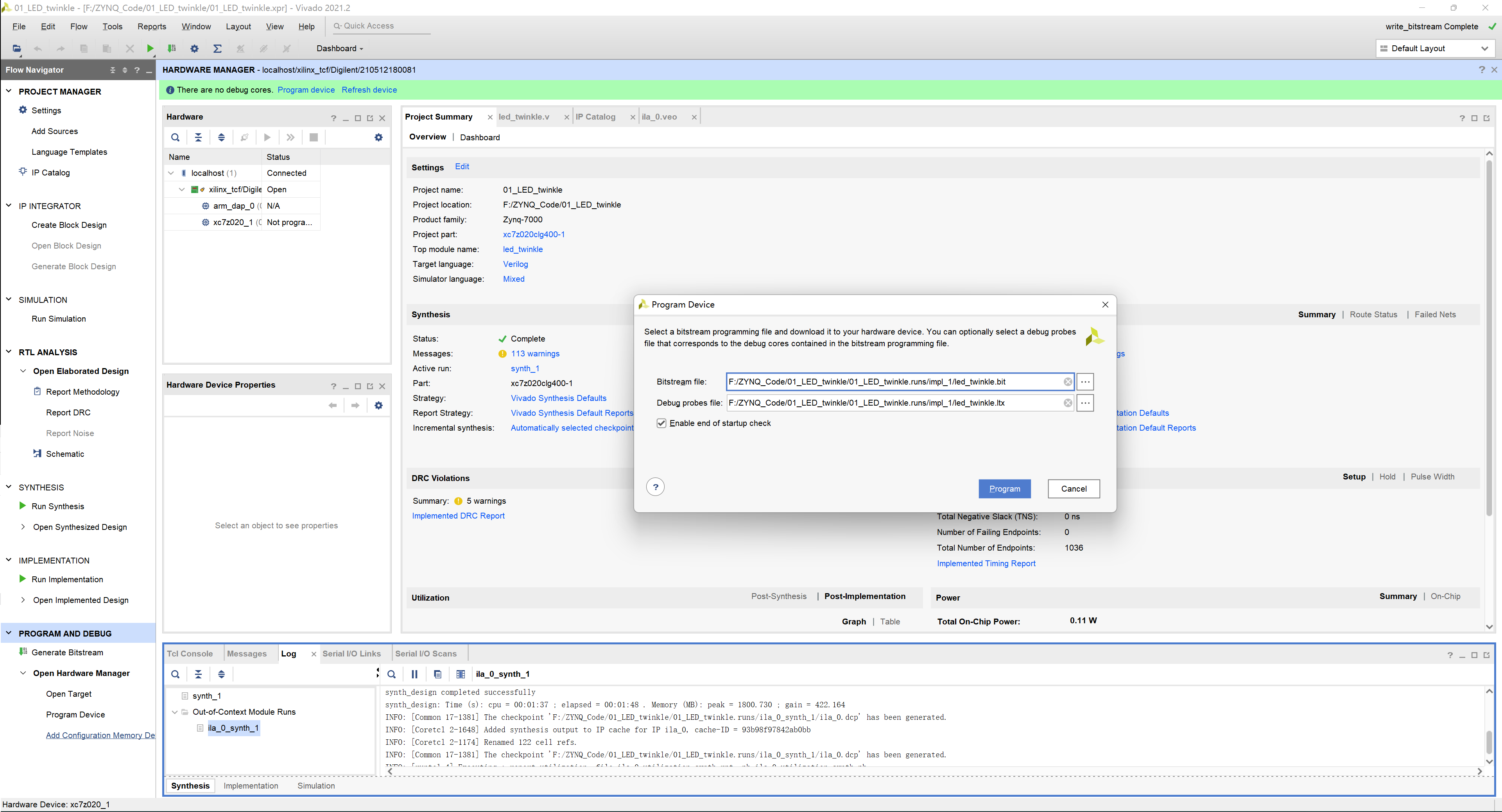The image size is (1502, 812).
Task: Click the Run Synthesis green play toolbar icon
Action: pyautogui.click(x=150, y=48)
